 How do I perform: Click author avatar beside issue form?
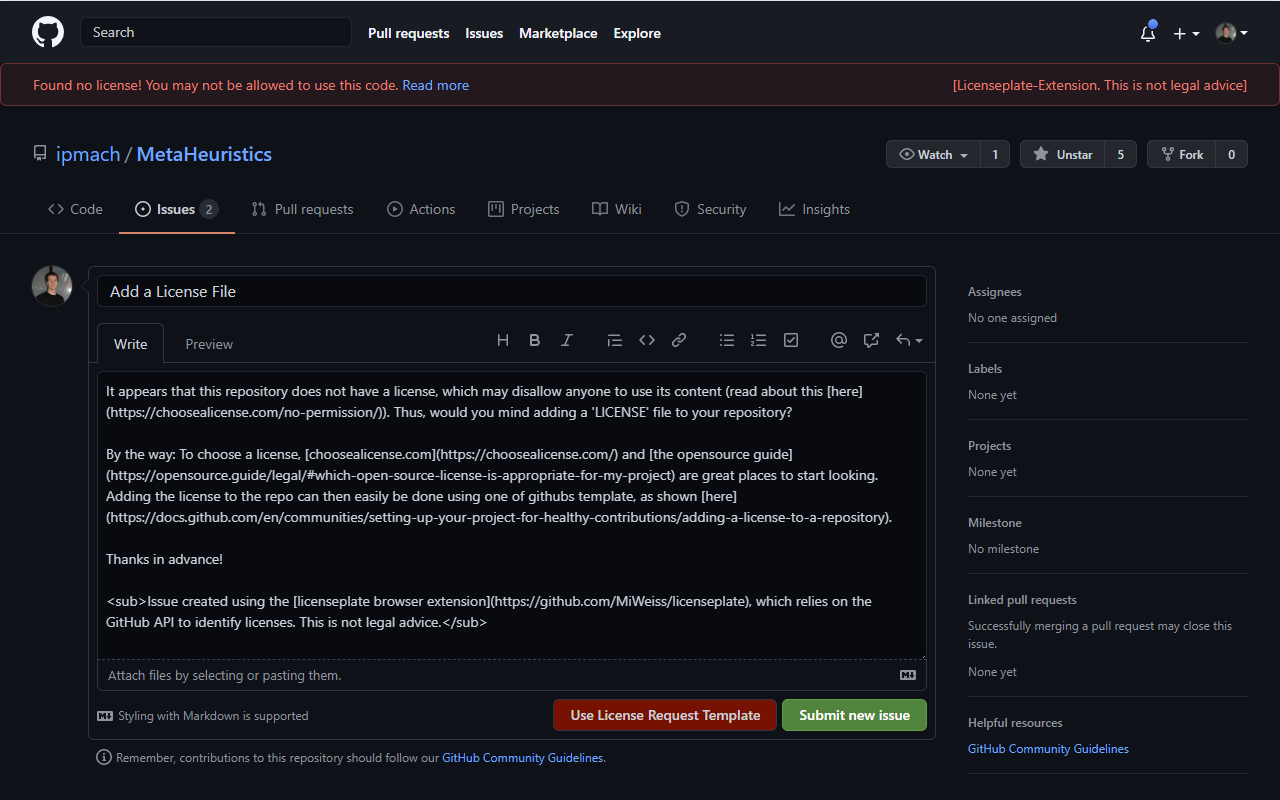[52, 286]
